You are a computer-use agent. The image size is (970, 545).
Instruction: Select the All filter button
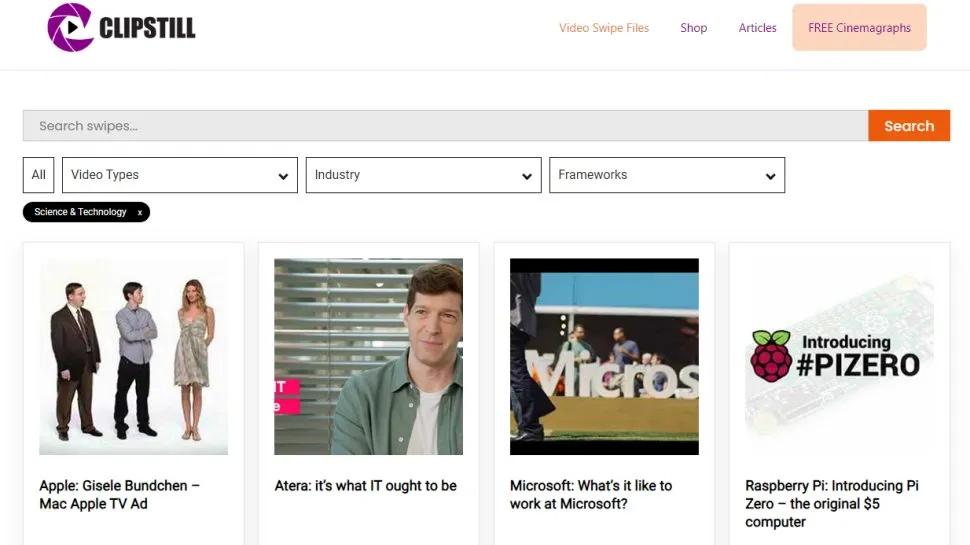pos(39,175)
